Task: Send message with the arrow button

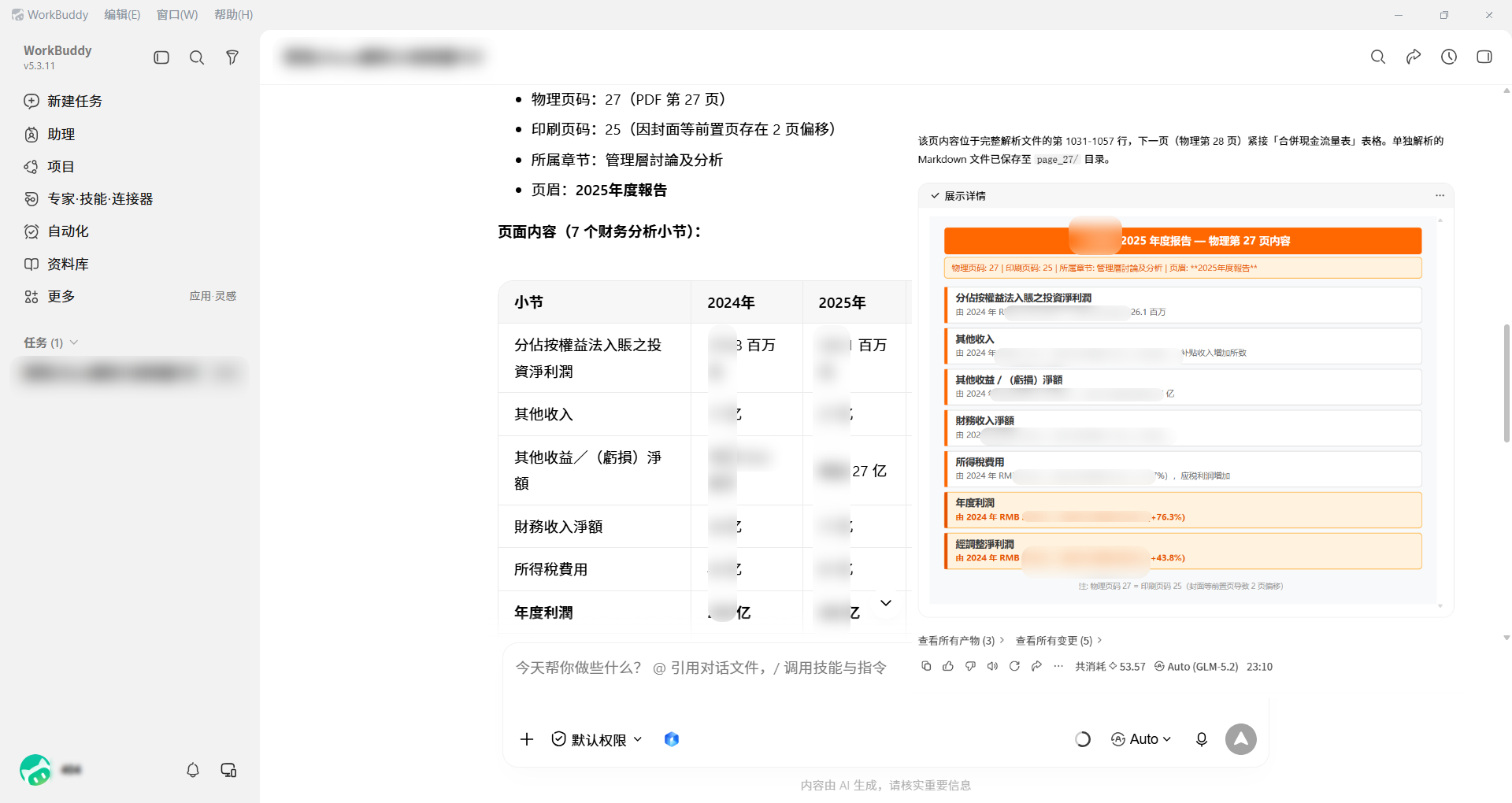Action: (1241, 739)
